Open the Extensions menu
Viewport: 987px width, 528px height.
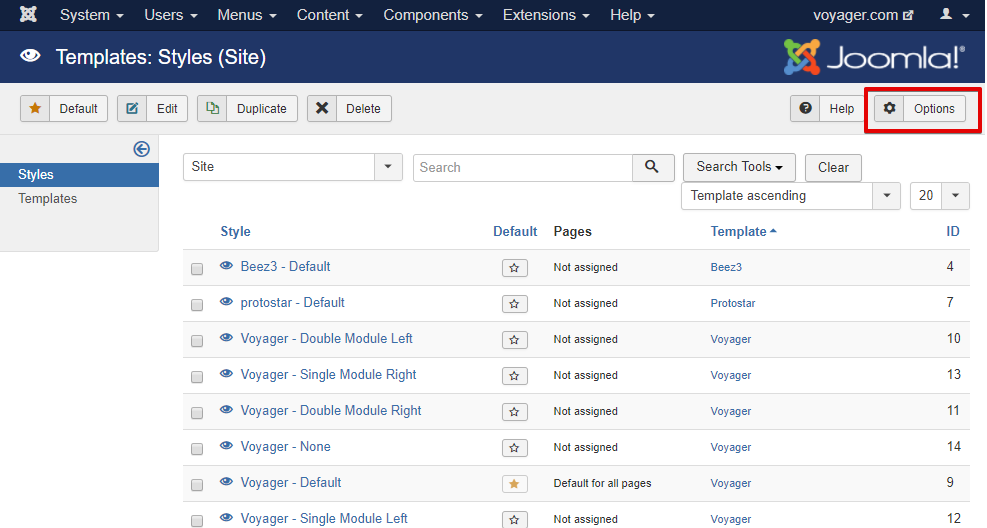tap(546, 14)
